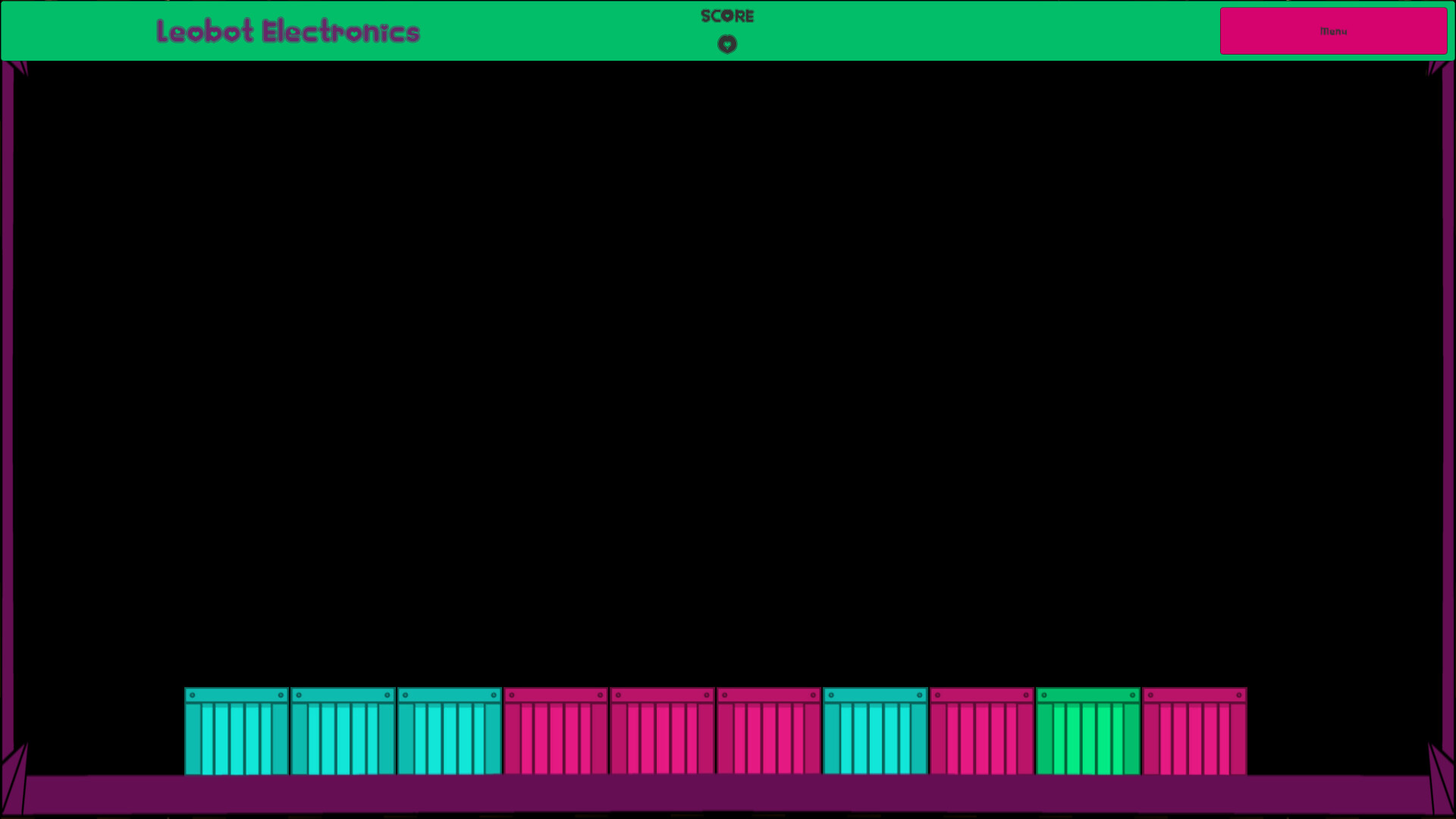Click the center pink crate
The width and height of the screenshot is (1456, 819).
tap(662, 732)
